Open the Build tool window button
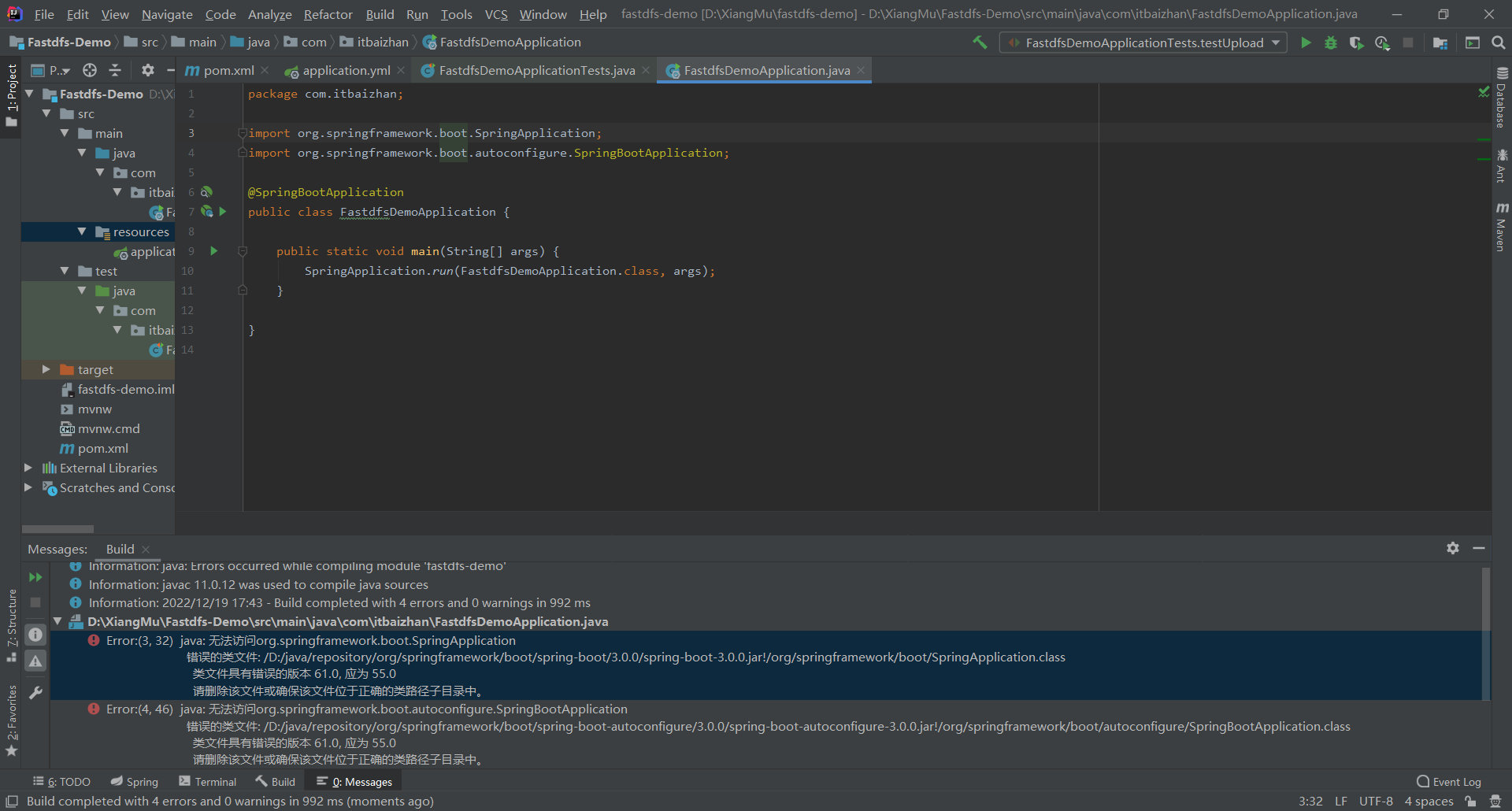Viewport: 1512px width, 811px height. pos(275,782)
